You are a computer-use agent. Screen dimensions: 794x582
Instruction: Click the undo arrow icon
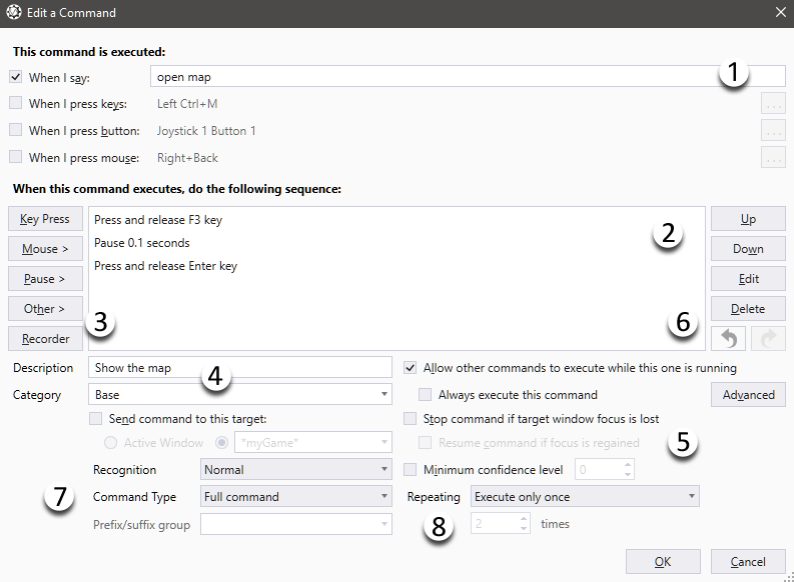coord(729,339)
